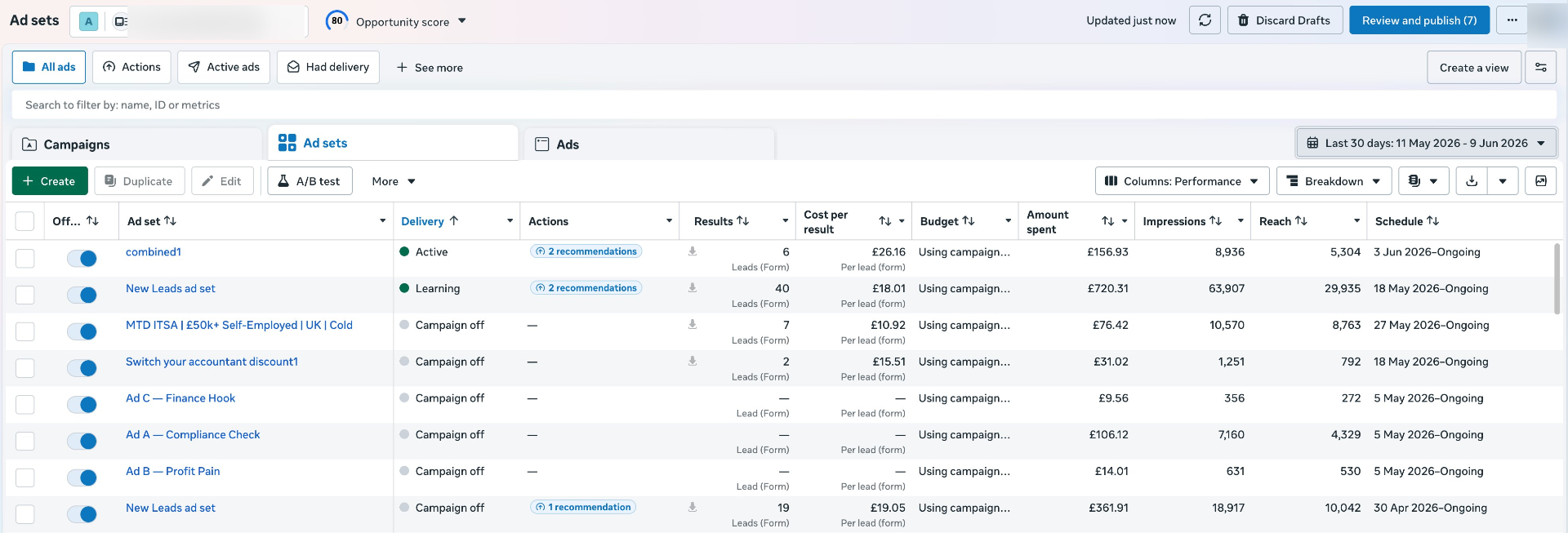This screenshot has height=533, width=1568.
Task: Click the vertical table scrollbar
Action: [1557, 278]
